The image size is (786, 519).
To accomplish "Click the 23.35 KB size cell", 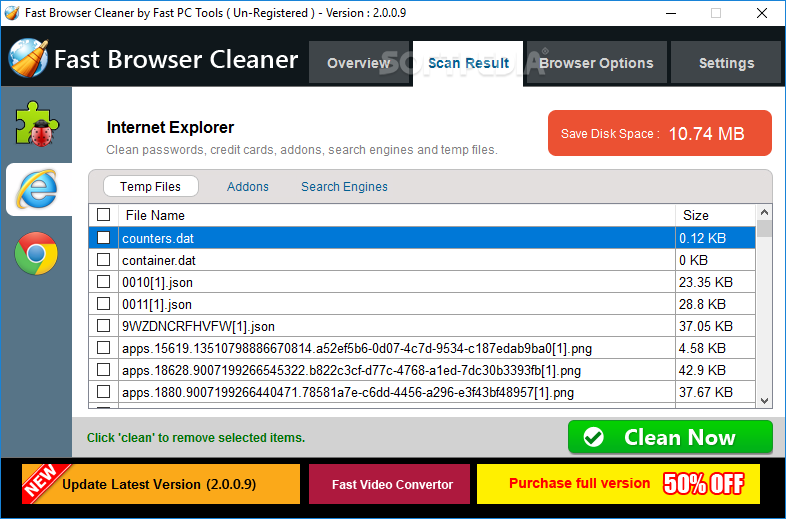I will 715,282.
